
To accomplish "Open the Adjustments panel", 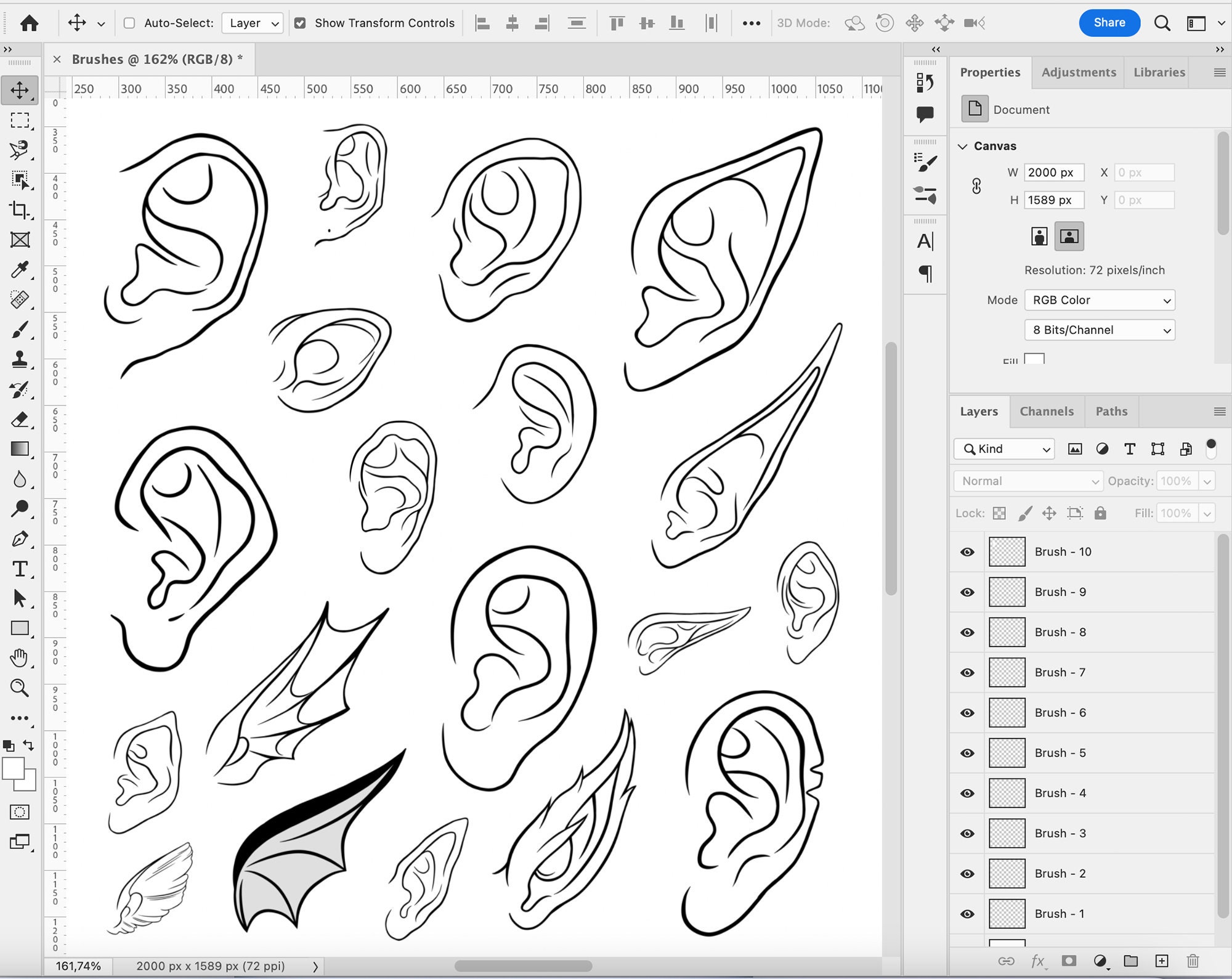I will (x=1078, y=72).
